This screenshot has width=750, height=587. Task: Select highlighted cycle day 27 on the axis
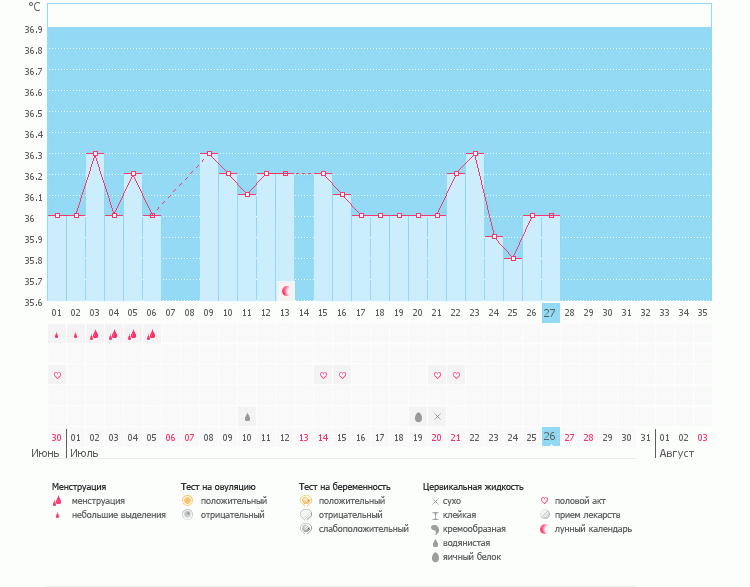pos(550,313)
